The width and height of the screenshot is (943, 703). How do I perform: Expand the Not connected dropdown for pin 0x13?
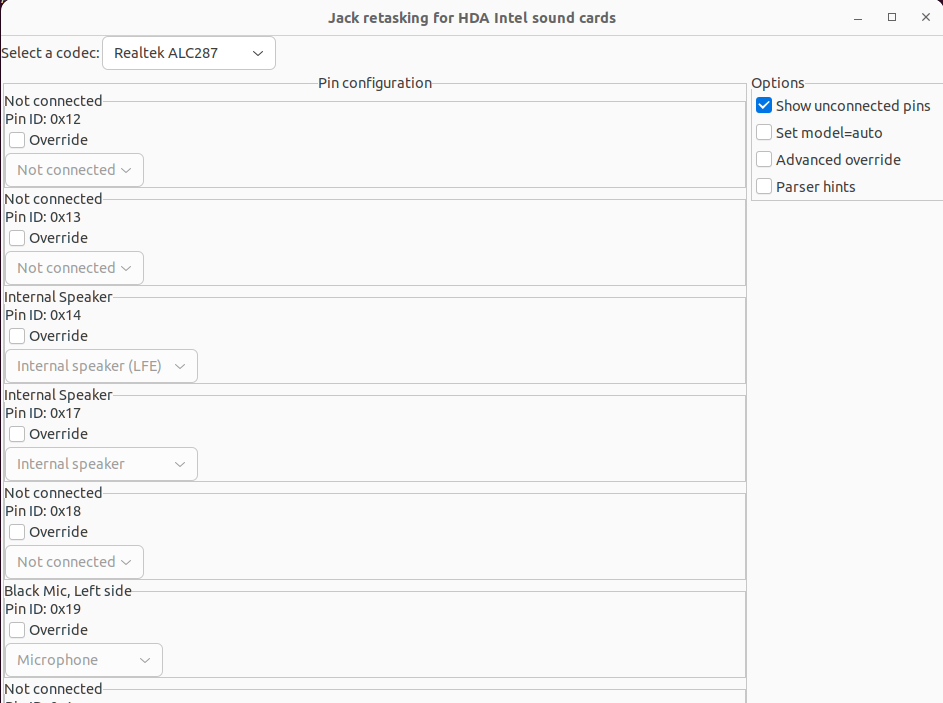74,268
